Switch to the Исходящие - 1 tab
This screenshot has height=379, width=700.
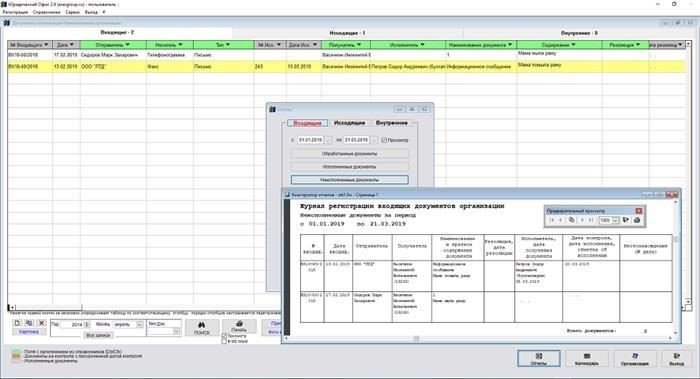347,33
